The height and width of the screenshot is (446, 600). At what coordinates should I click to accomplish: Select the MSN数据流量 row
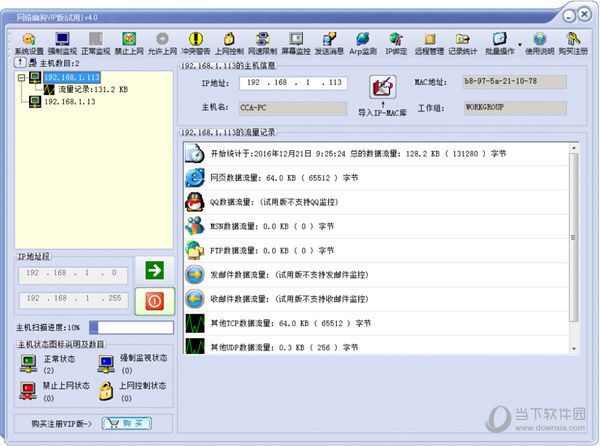377,226
